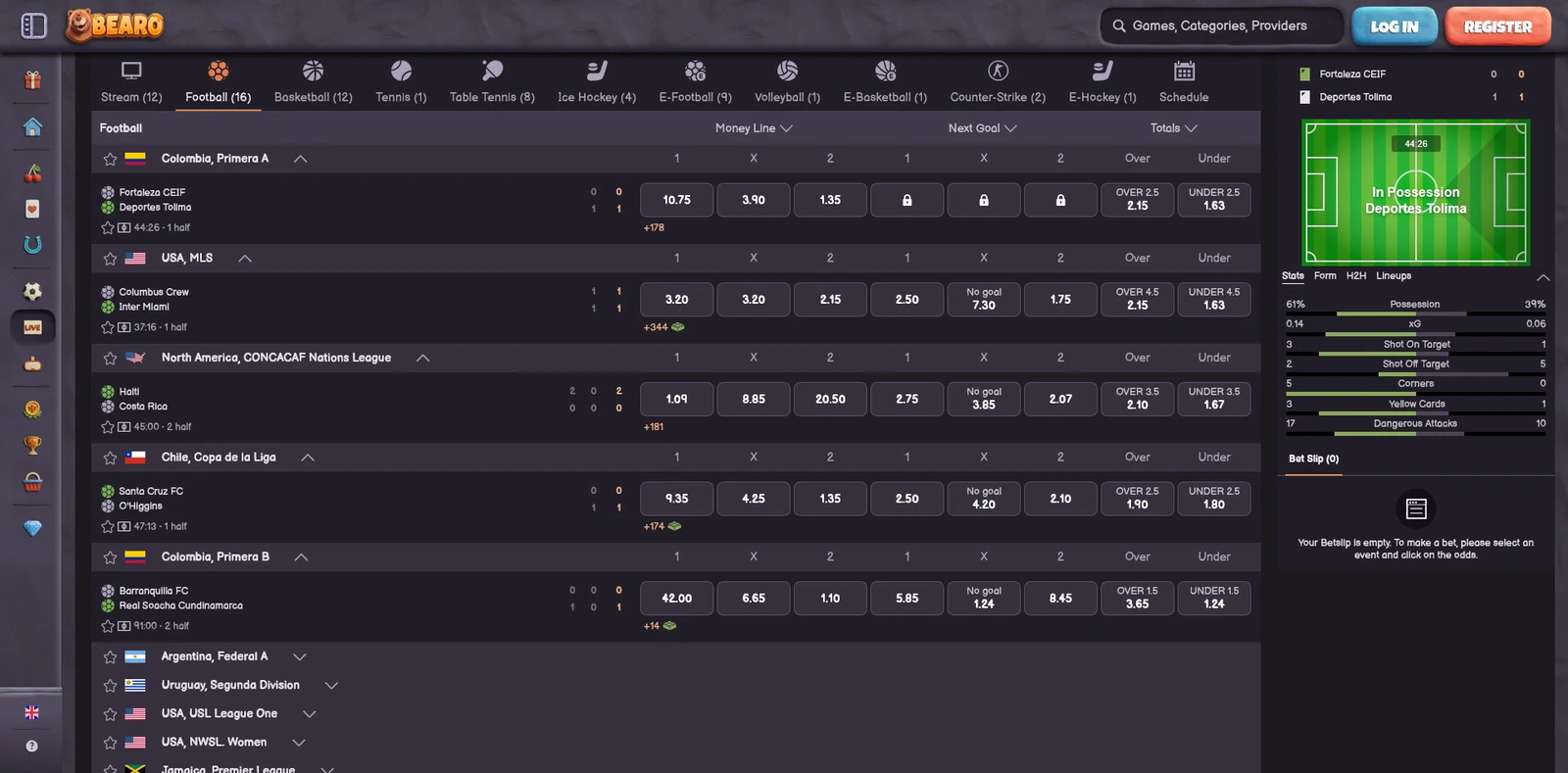Viewport: 1568px width, 773px height.
Task: Open the VR headset virtual sports icon
Action: pos(32,363)
